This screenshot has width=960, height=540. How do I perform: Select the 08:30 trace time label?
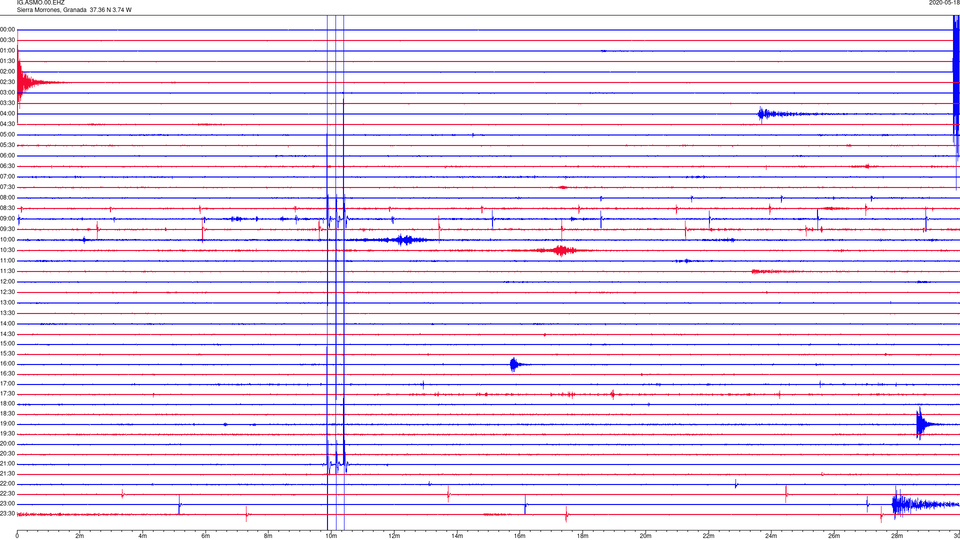(7, 208)
